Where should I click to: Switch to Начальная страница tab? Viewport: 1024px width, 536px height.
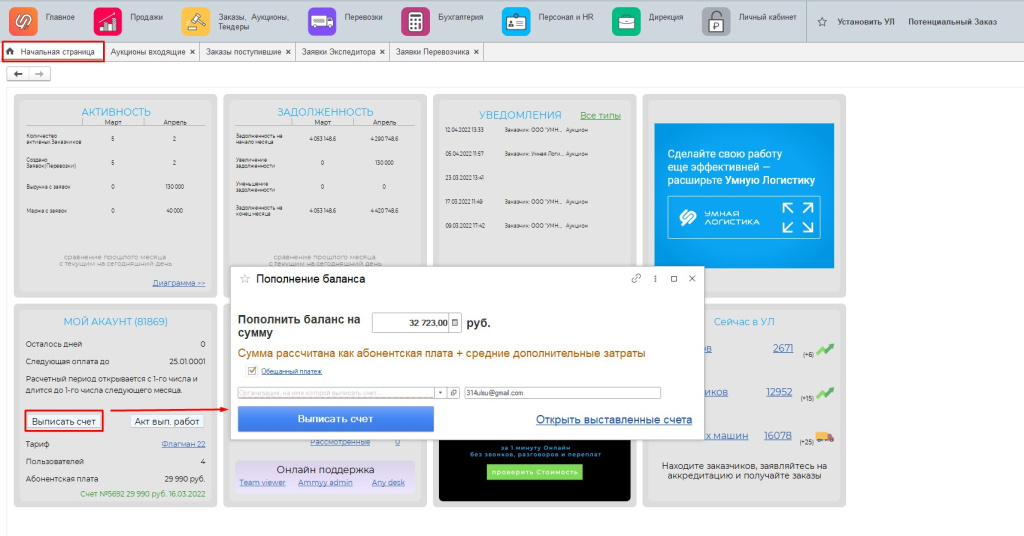coord(53,52)
